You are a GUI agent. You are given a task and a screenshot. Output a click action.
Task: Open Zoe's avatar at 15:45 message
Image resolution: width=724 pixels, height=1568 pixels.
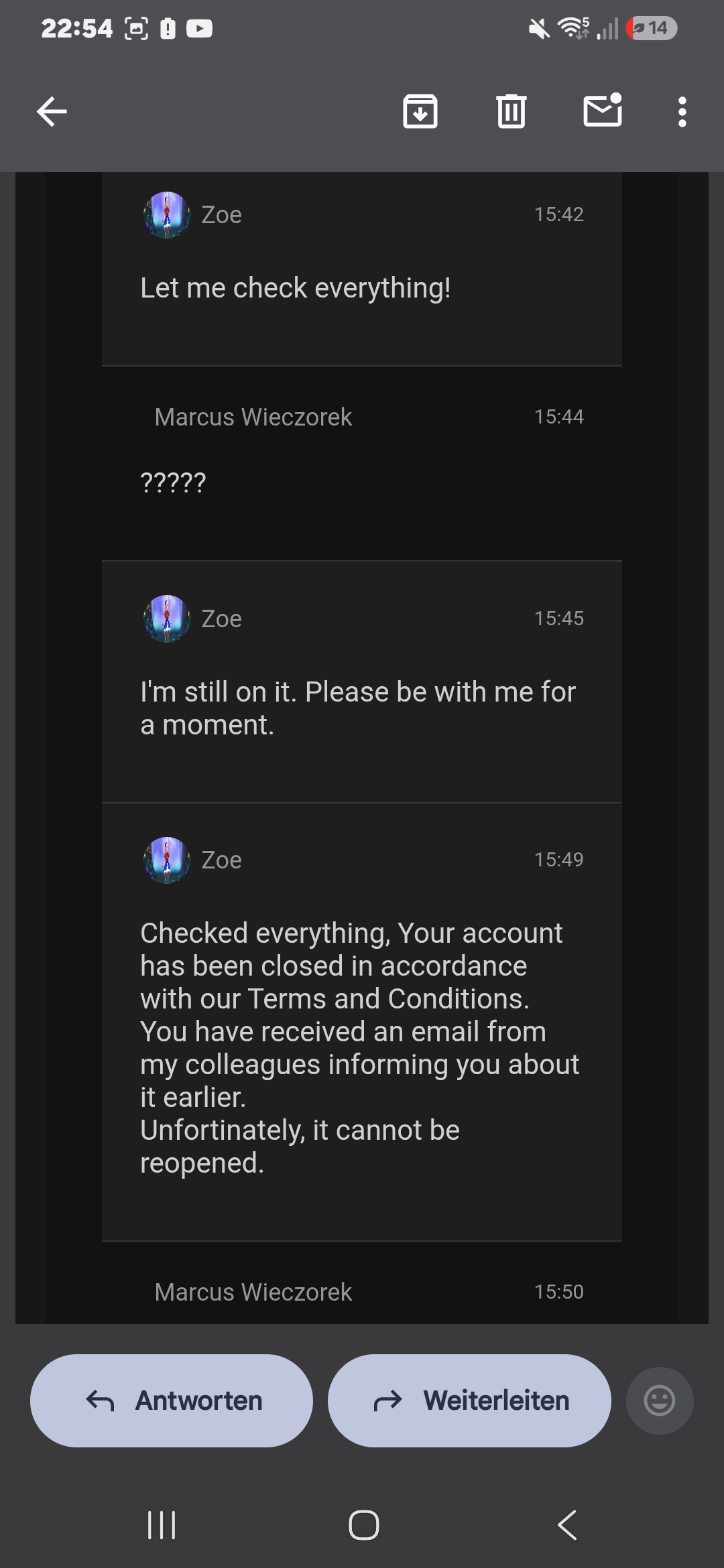coord(167,618)
